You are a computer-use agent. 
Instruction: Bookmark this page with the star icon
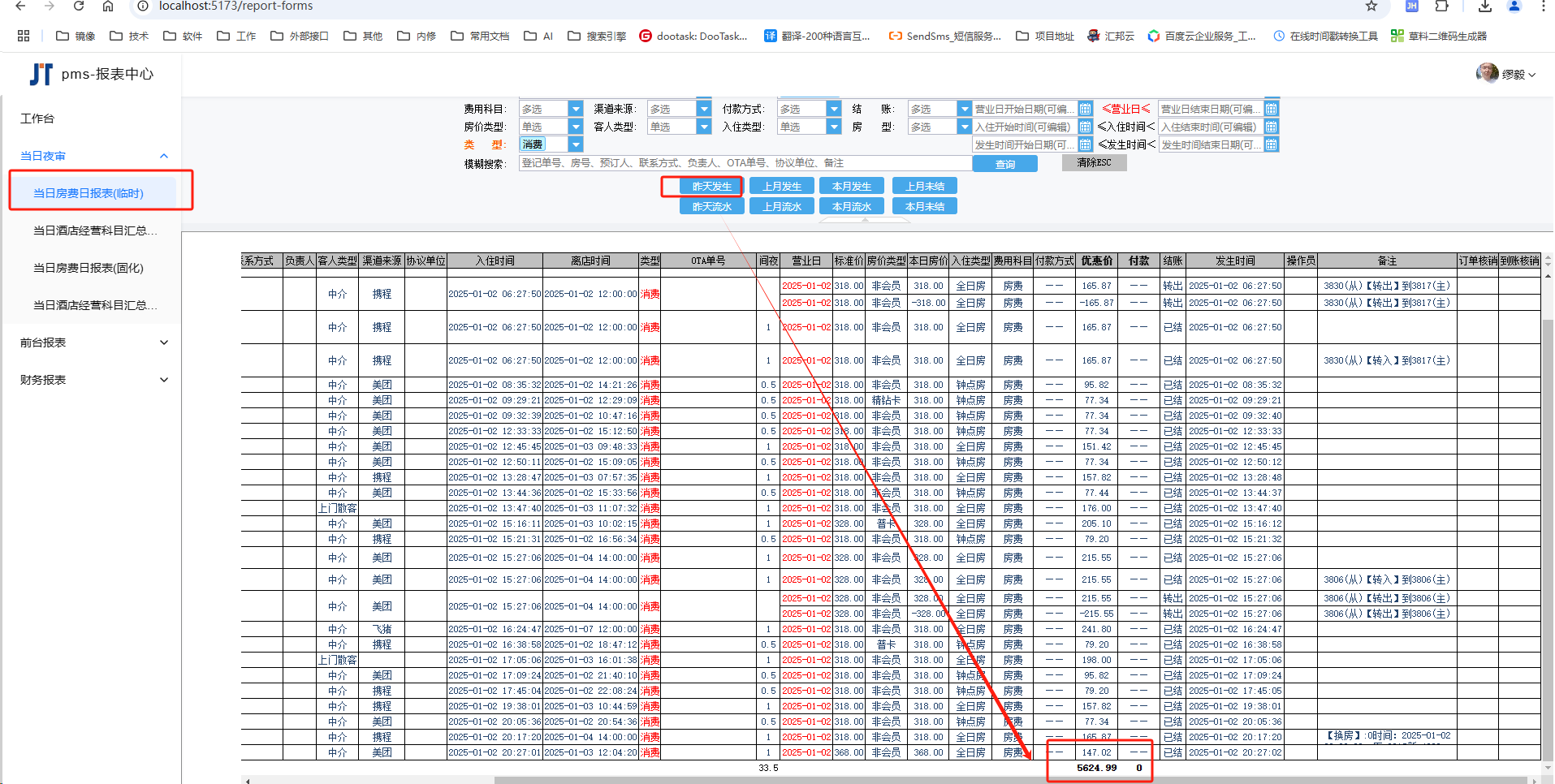[x=1371, y=6]
